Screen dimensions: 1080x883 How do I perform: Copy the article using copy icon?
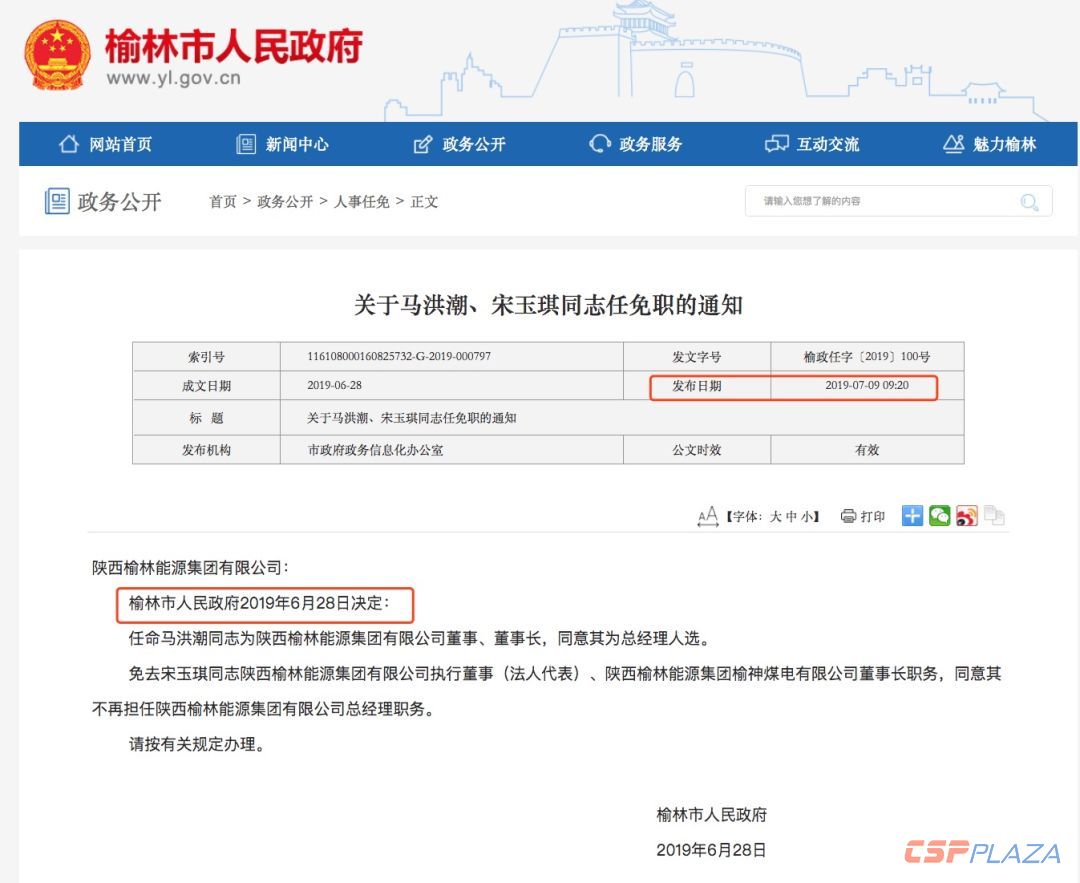click(x=992, y=515)
